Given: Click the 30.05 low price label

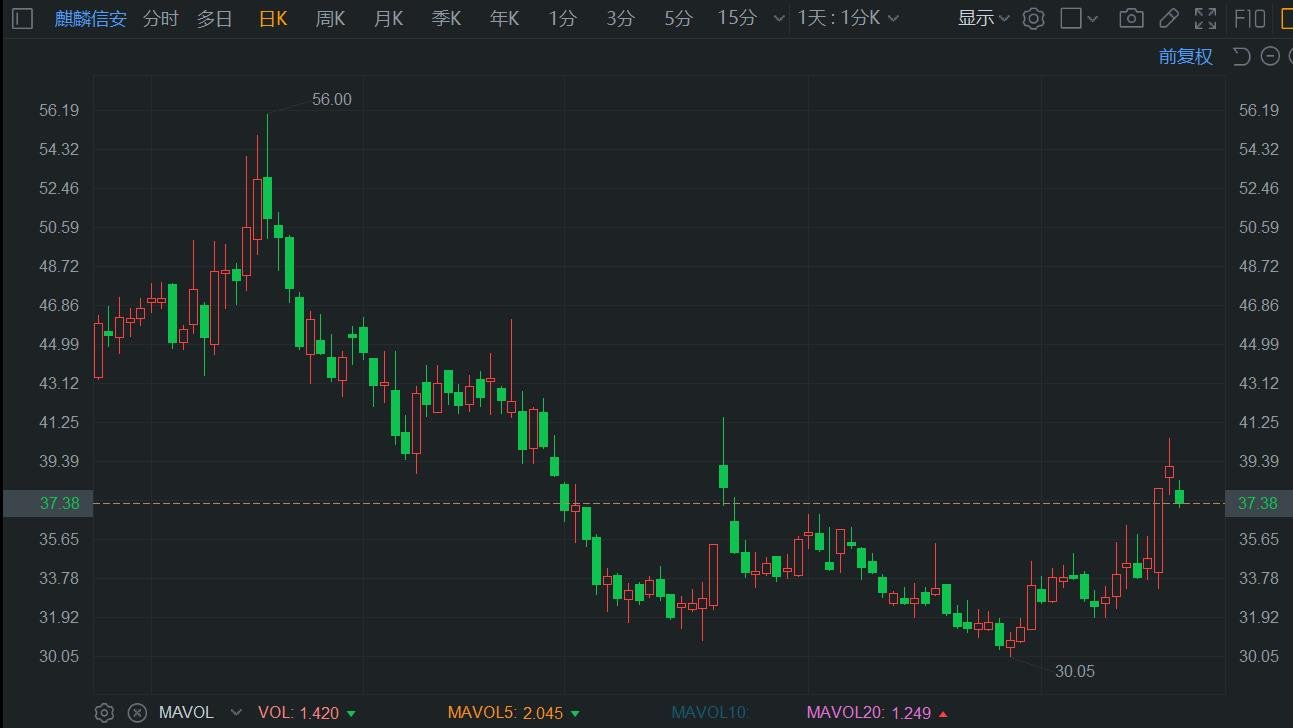Looking at the screenshot, I should (1075, 671).
